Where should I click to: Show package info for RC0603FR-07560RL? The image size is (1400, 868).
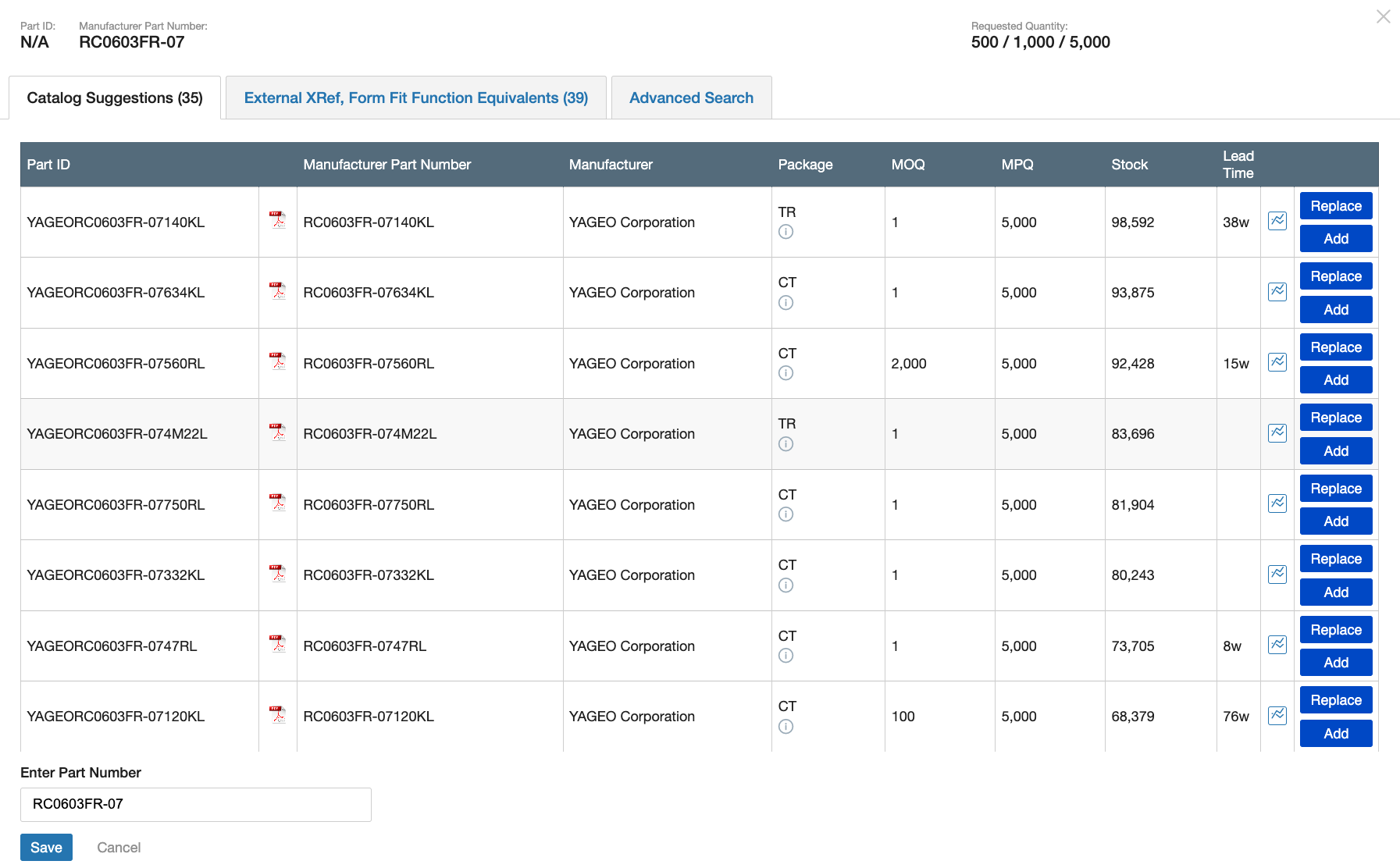(x=786, y=373)
